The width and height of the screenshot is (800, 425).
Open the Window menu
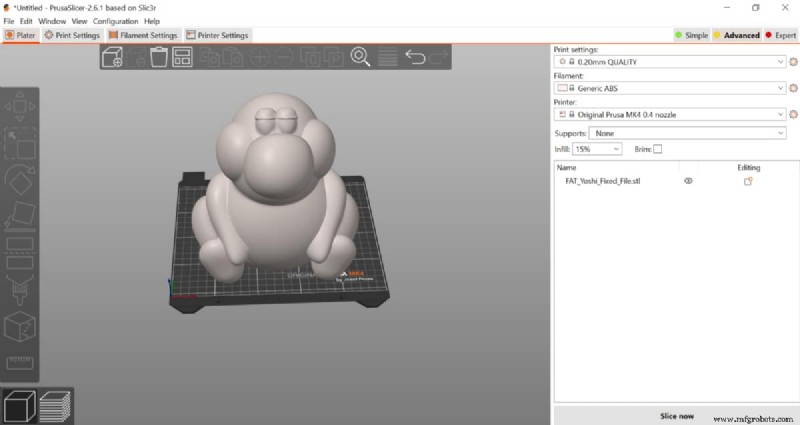click(x=52, y=21)
